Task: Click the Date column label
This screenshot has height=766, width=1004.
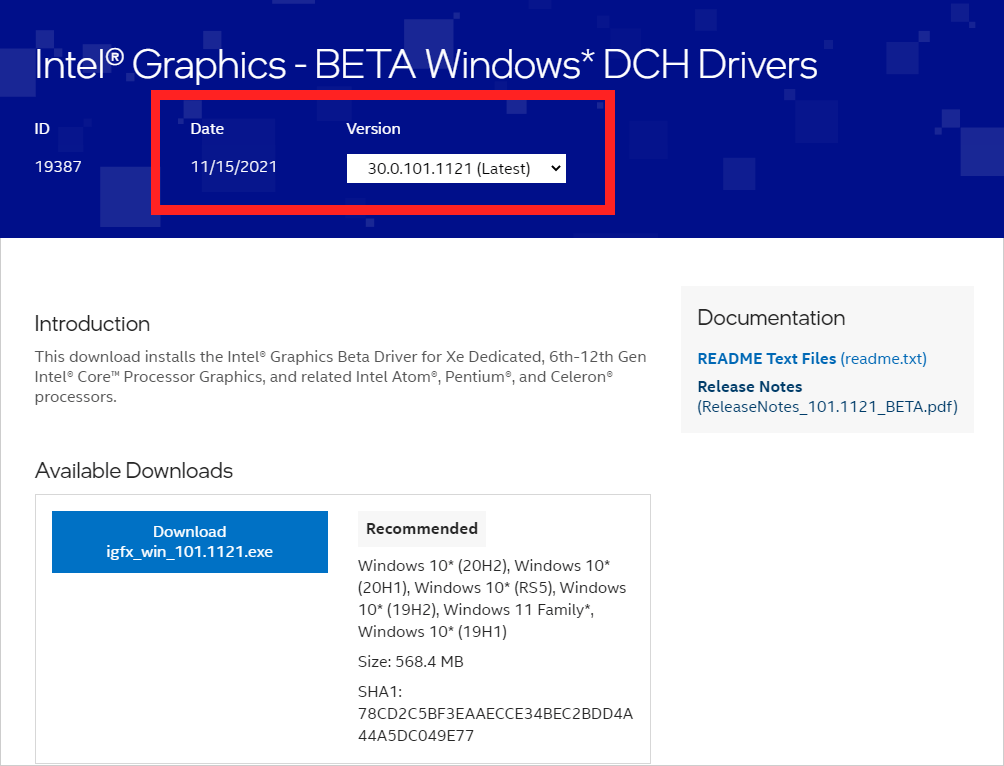Action: 207,129
